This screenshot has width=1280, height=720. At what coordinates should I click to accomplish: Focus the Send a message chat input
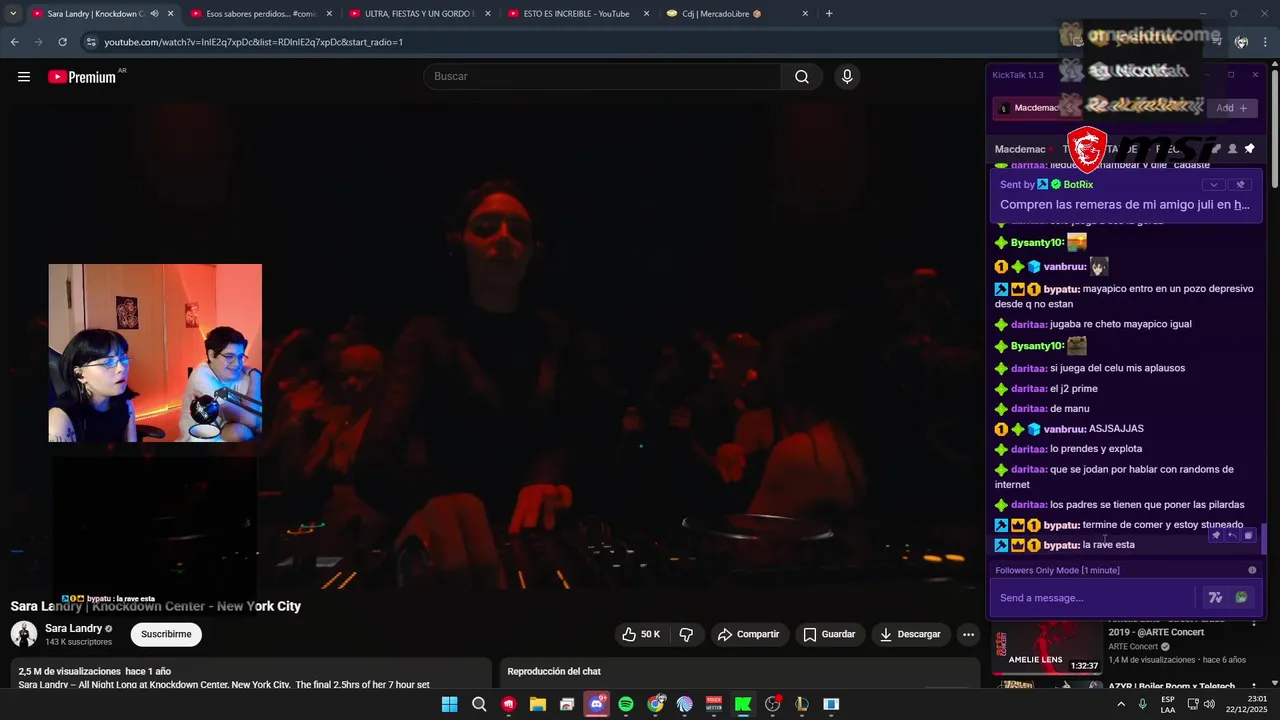pos(1092,598)
